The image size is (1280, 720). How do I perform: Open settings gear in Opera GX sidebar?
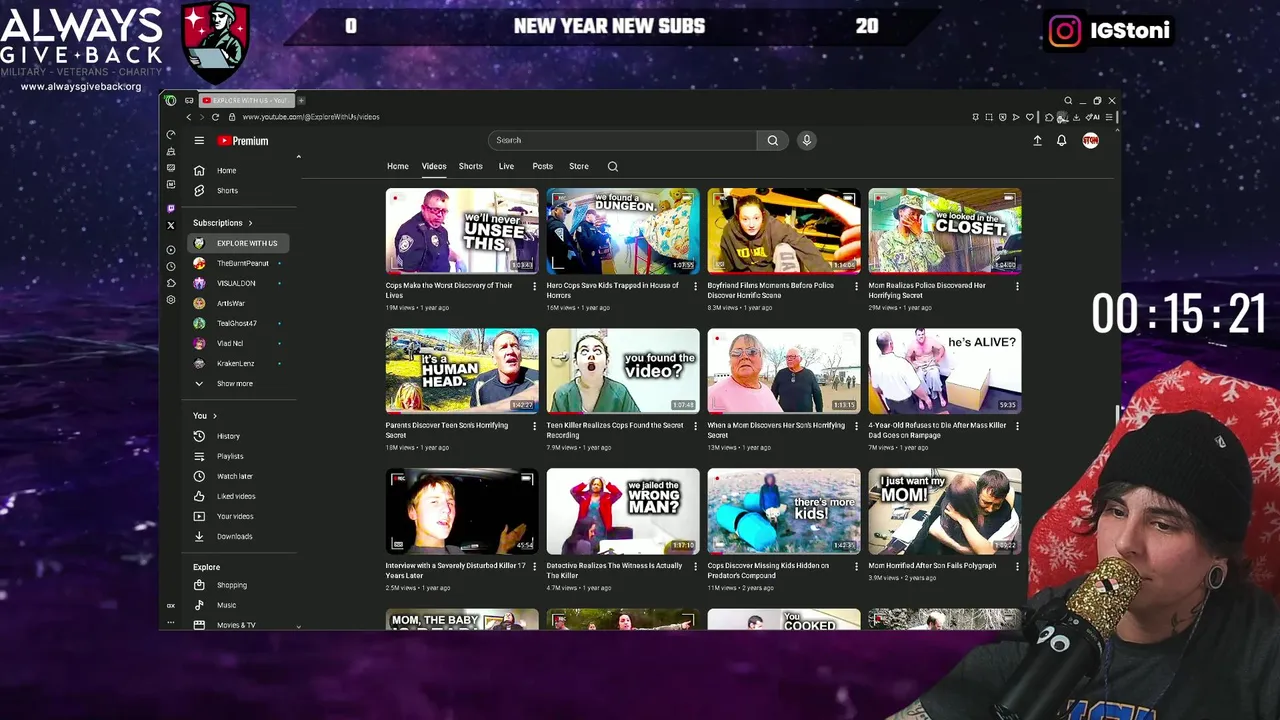[171, 299]
